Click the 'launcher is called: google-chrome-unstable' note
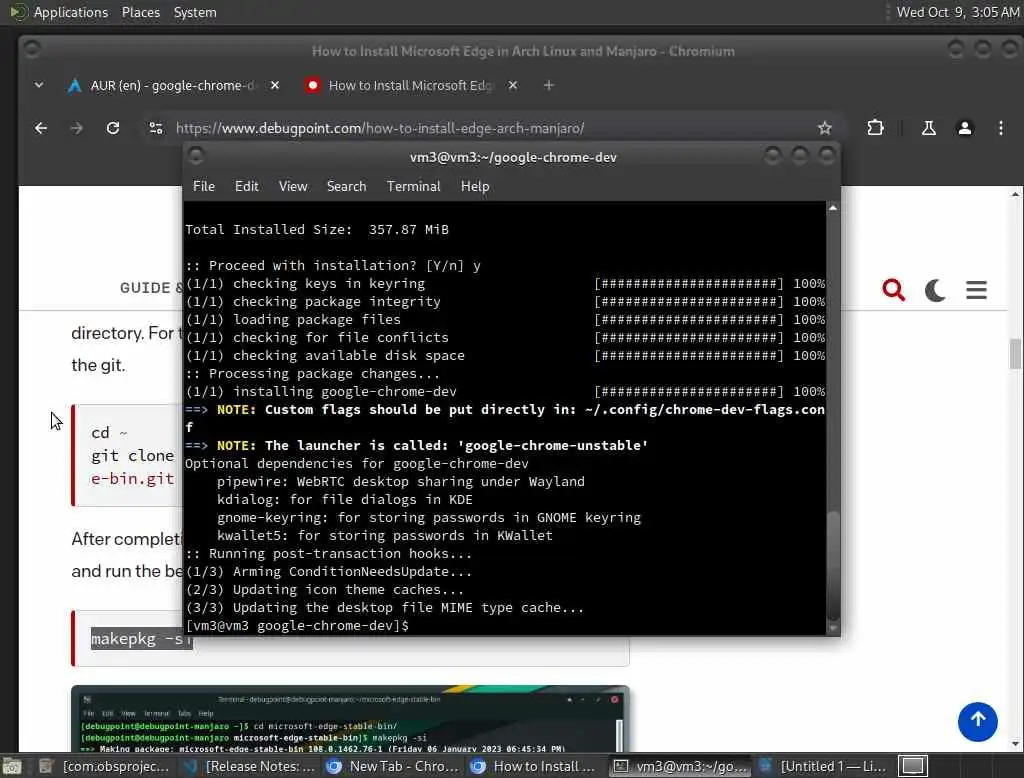The height and width of the screenshot is (778, 1024). coord(417,446)
